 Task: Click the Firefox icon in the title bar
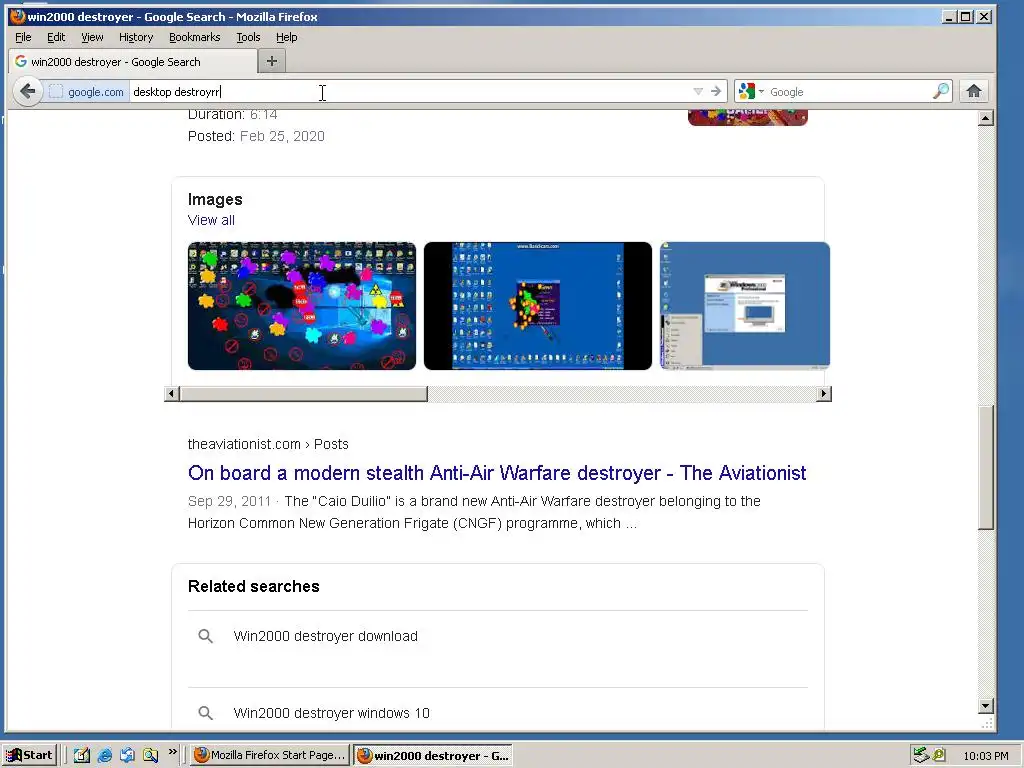[x=17, y=16]
